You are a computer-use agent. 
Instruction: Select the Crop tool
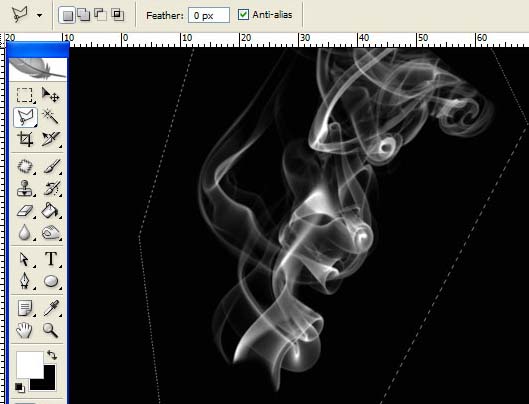(x=25, y=139)
